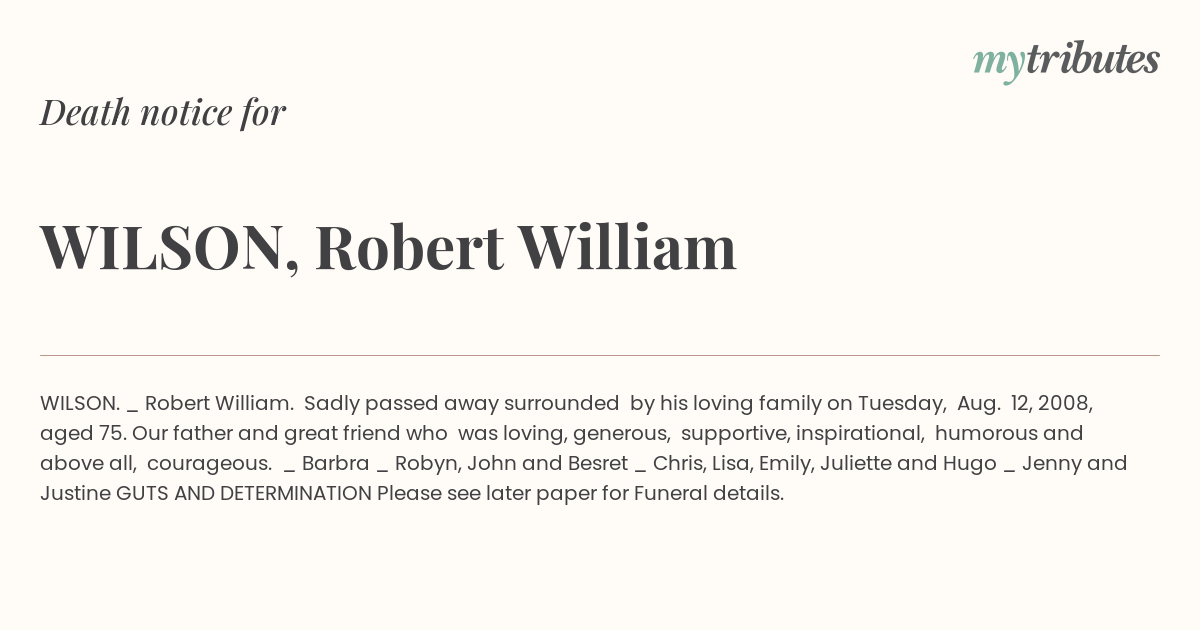
Task: Click "Sadly passed away surrounded" in the notice
Action: pos(461,403)
